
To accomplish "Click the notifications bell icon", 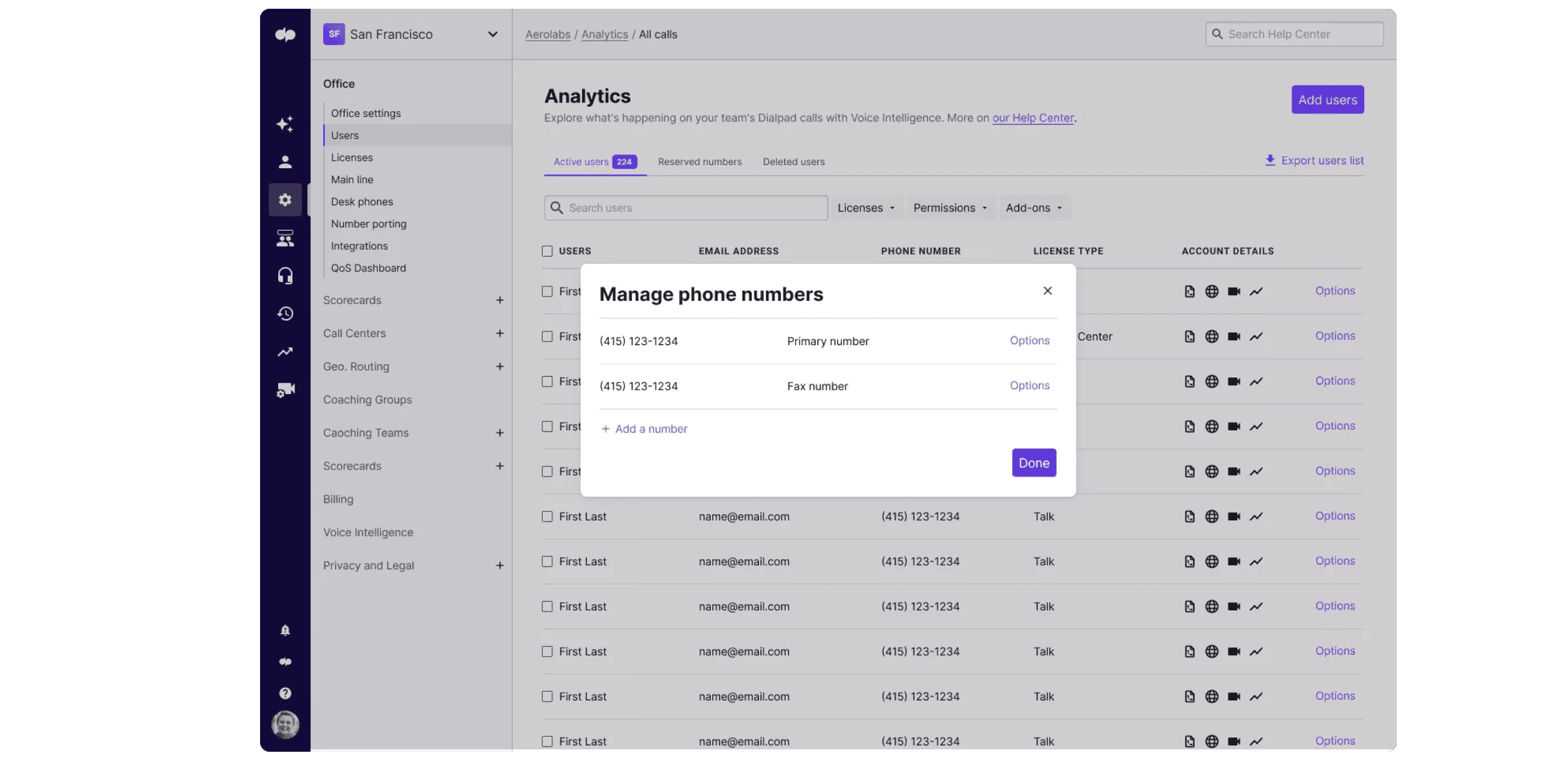I will 285,630.
